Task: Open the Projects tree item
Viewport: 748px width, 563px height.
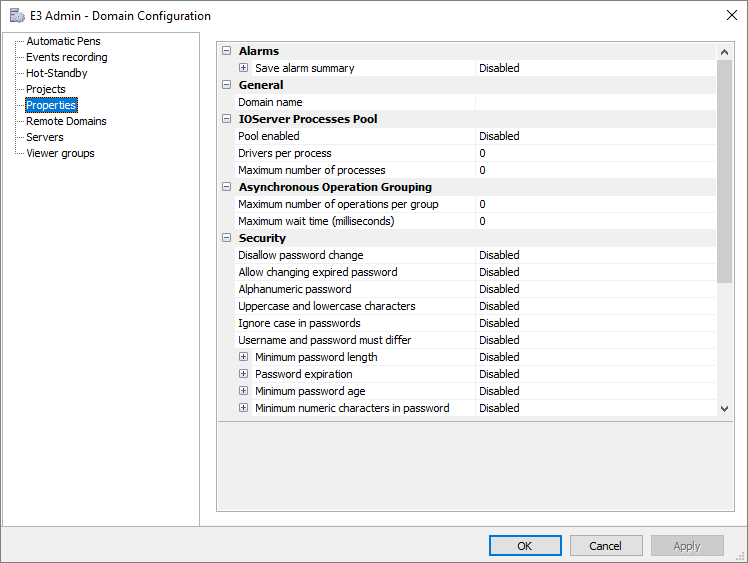Action: click(x=46, y=89)
